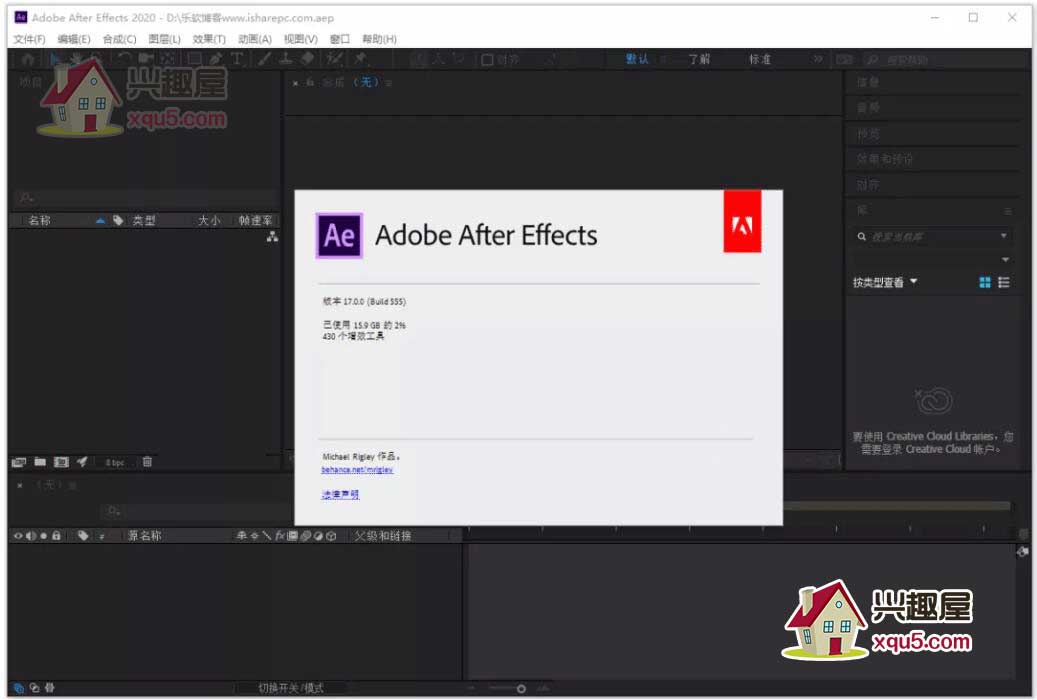Screen dimensions: 1037x700
Task: Select the Selection arrow tool
Action: click(x=55, y=59)
